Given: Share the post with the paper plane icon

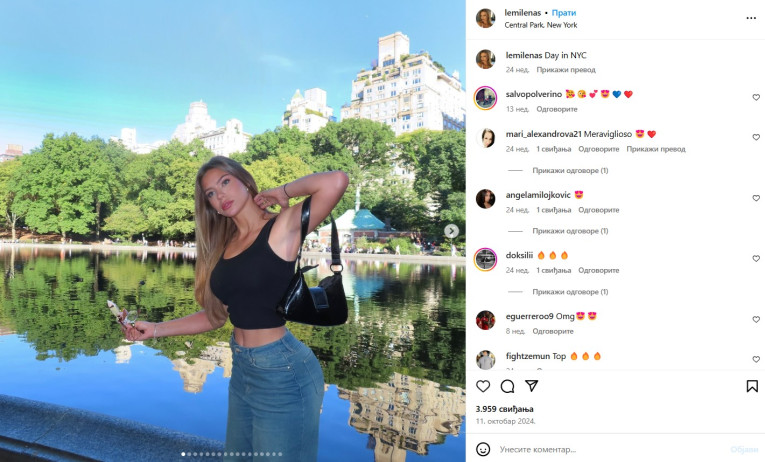Looking at the screenshot, I should [x=531, y=386].
